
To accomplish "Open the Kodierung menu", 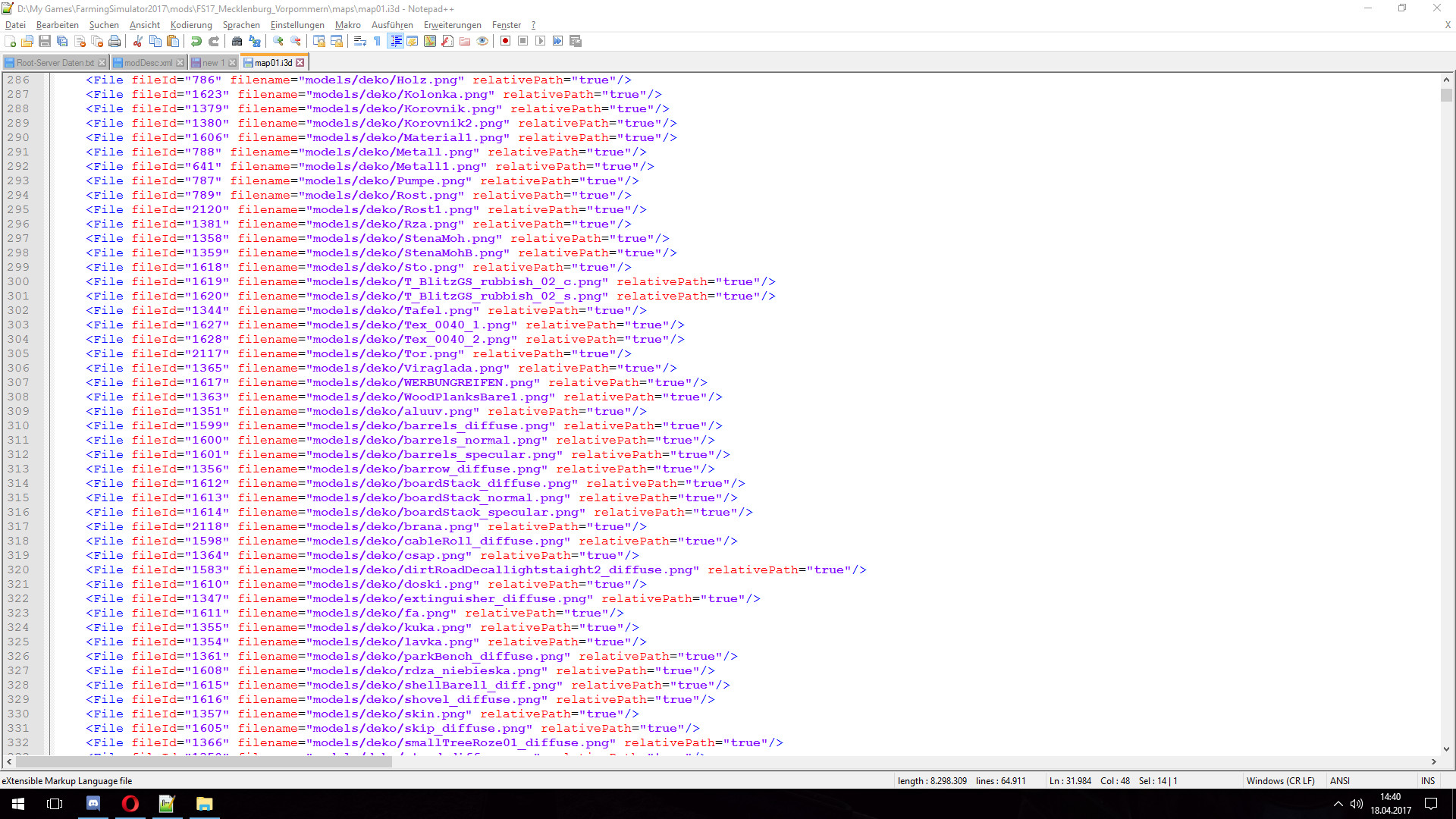I will [191, 25].
